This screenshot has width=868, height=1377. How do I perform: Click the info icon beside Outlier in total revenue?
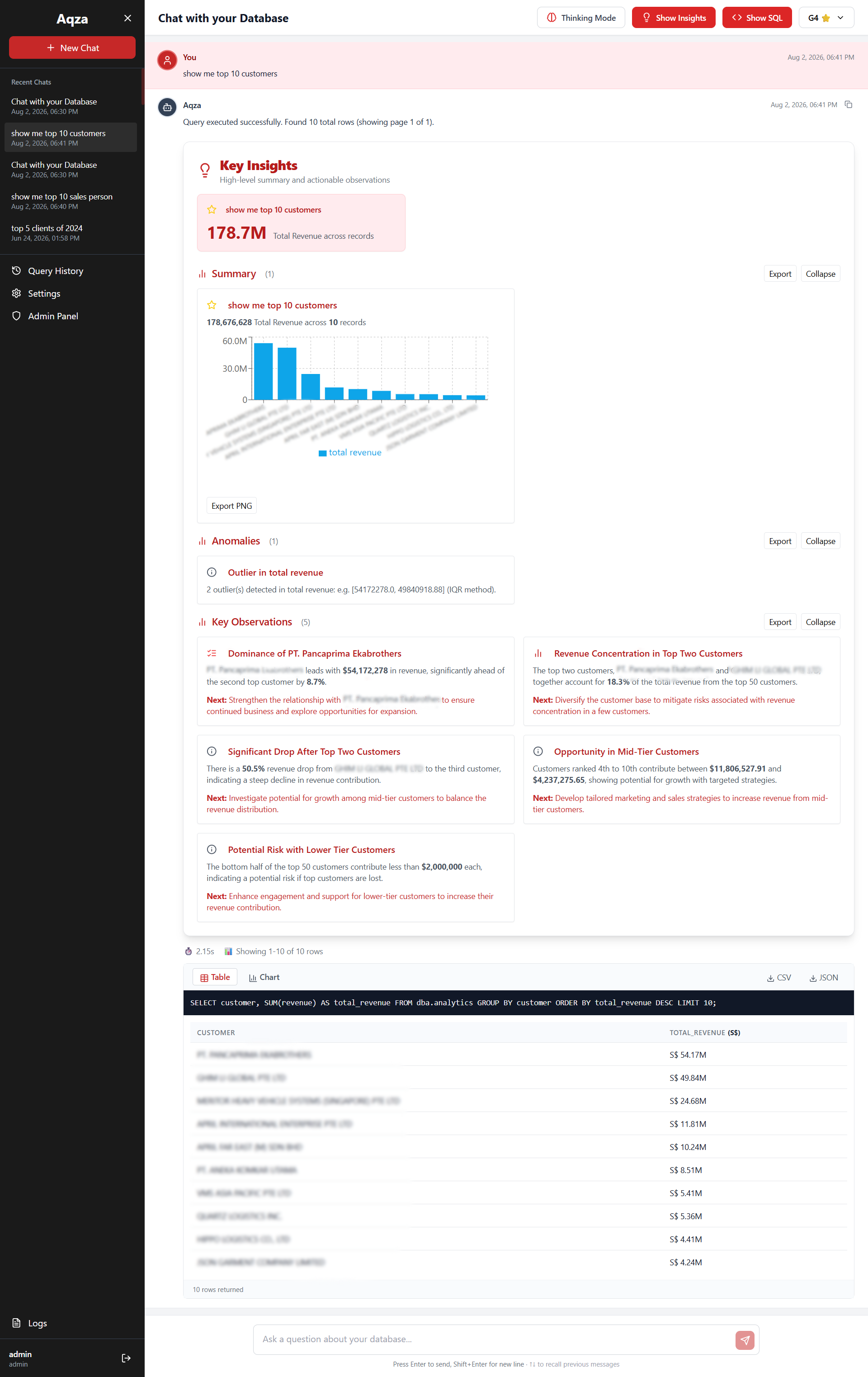212,573
